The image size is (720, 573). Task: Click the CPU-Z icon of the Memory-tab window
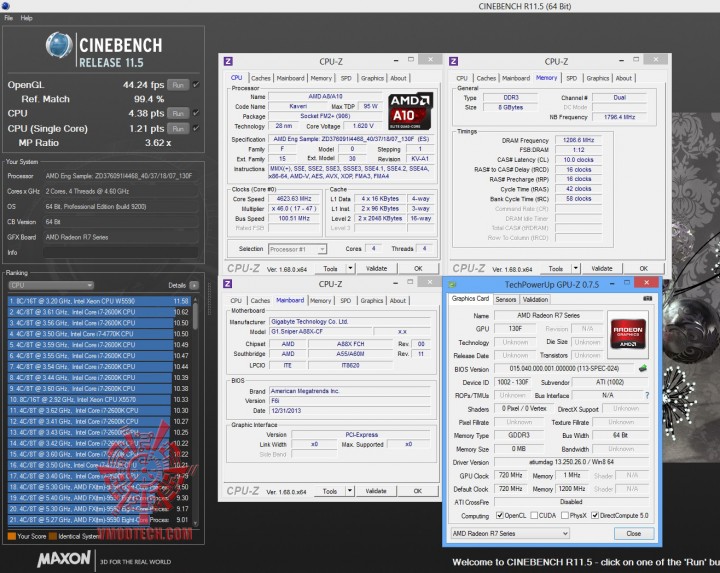(x=453, y=61)
